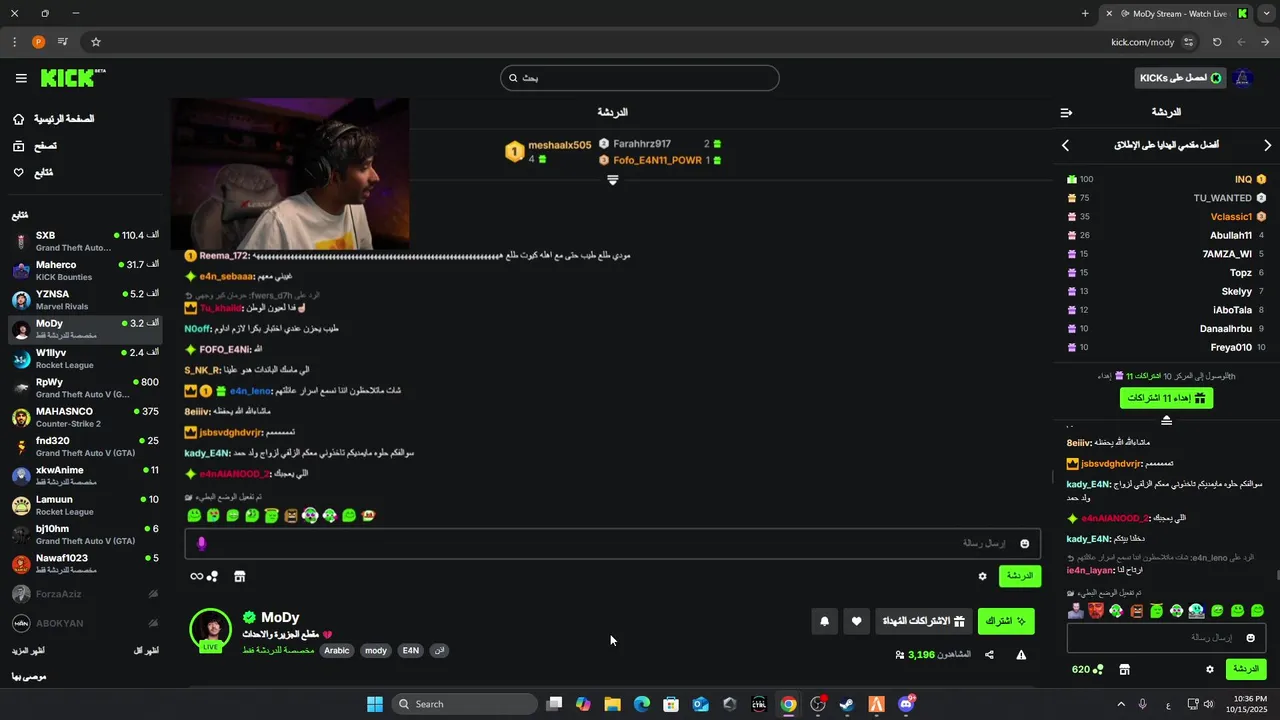
Task: Click the Arabic tag
Action: 337,650
